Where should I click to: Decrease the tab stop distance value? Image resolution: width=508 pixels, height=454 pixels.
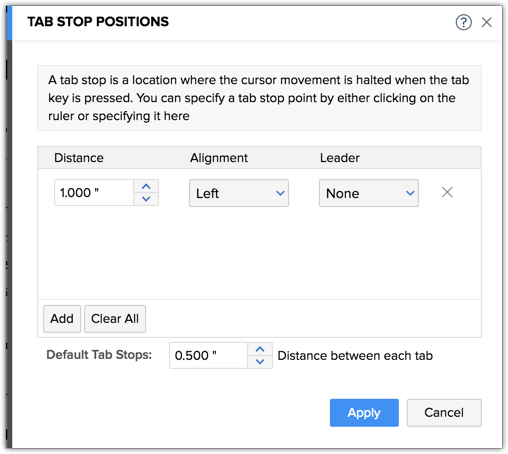[146, 199]
